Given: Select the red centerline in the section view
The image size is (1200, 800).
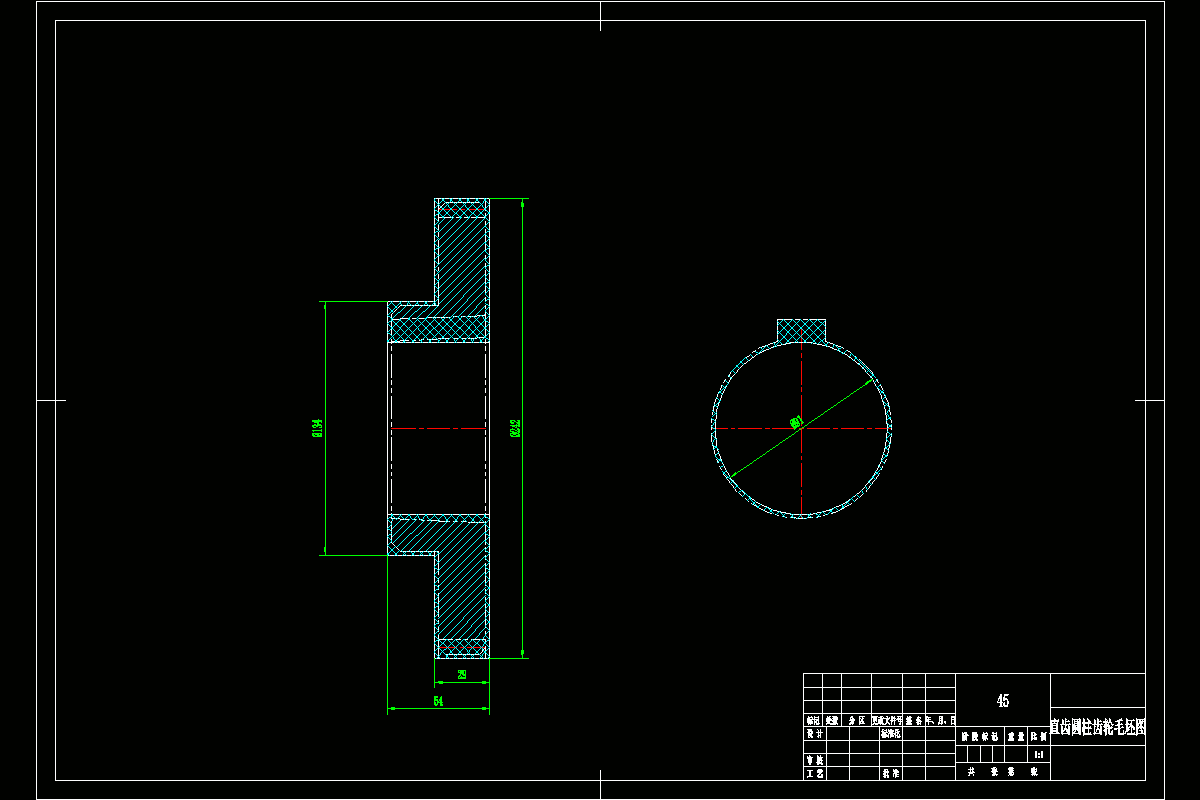Looking at the screenshot, I should (438, 428).
